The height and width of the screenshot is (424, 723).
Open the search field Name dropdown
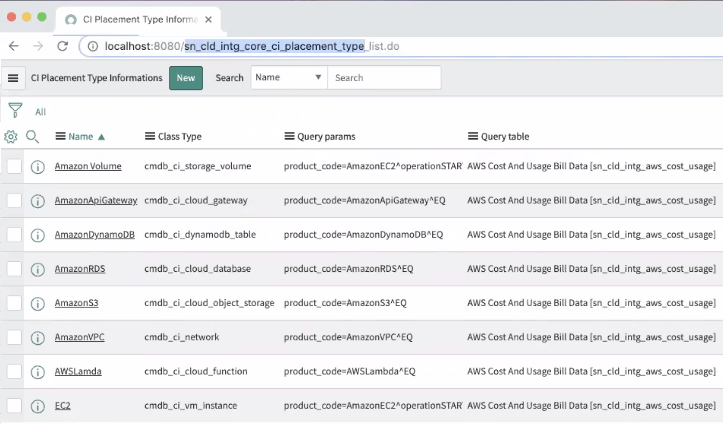[289, 77]
